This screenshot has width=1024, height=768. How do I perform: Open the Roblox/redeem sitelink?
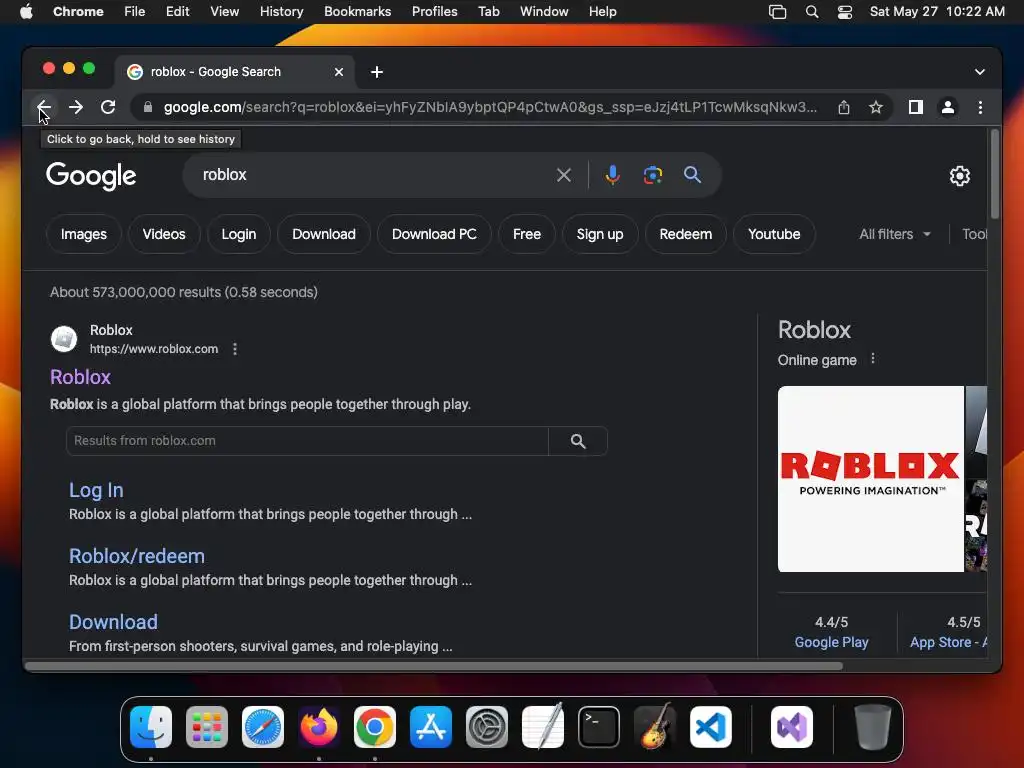click(137, 556)
